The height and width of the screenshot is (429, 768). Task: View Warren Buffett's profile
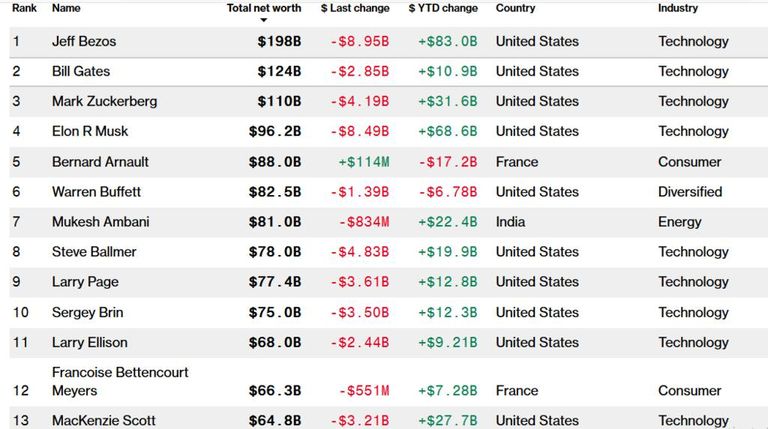pyautogui.click(x=96, y=192)
